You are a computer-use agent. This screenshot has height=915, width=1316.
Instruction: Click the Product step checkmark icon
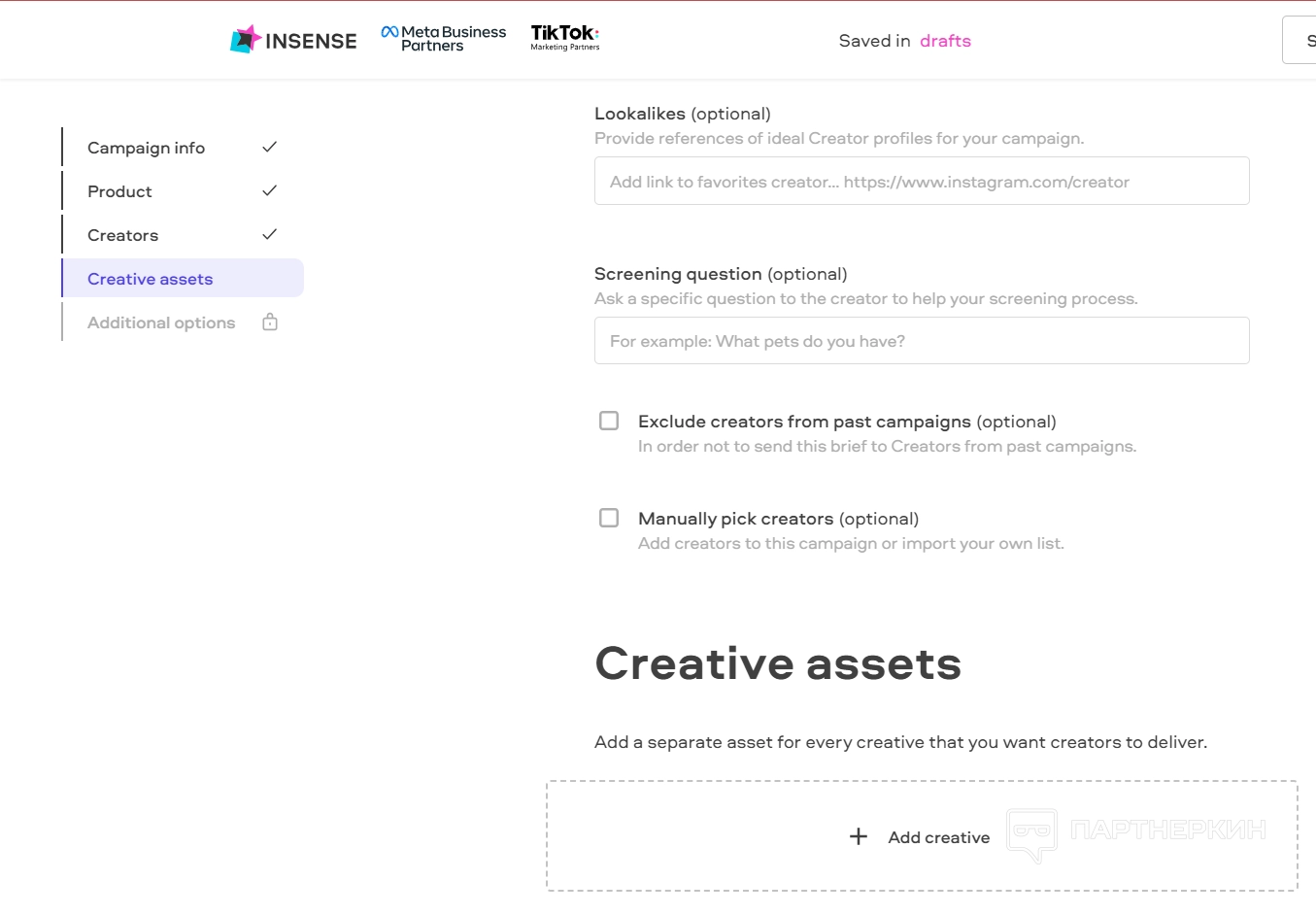click(x=270, y=190)
